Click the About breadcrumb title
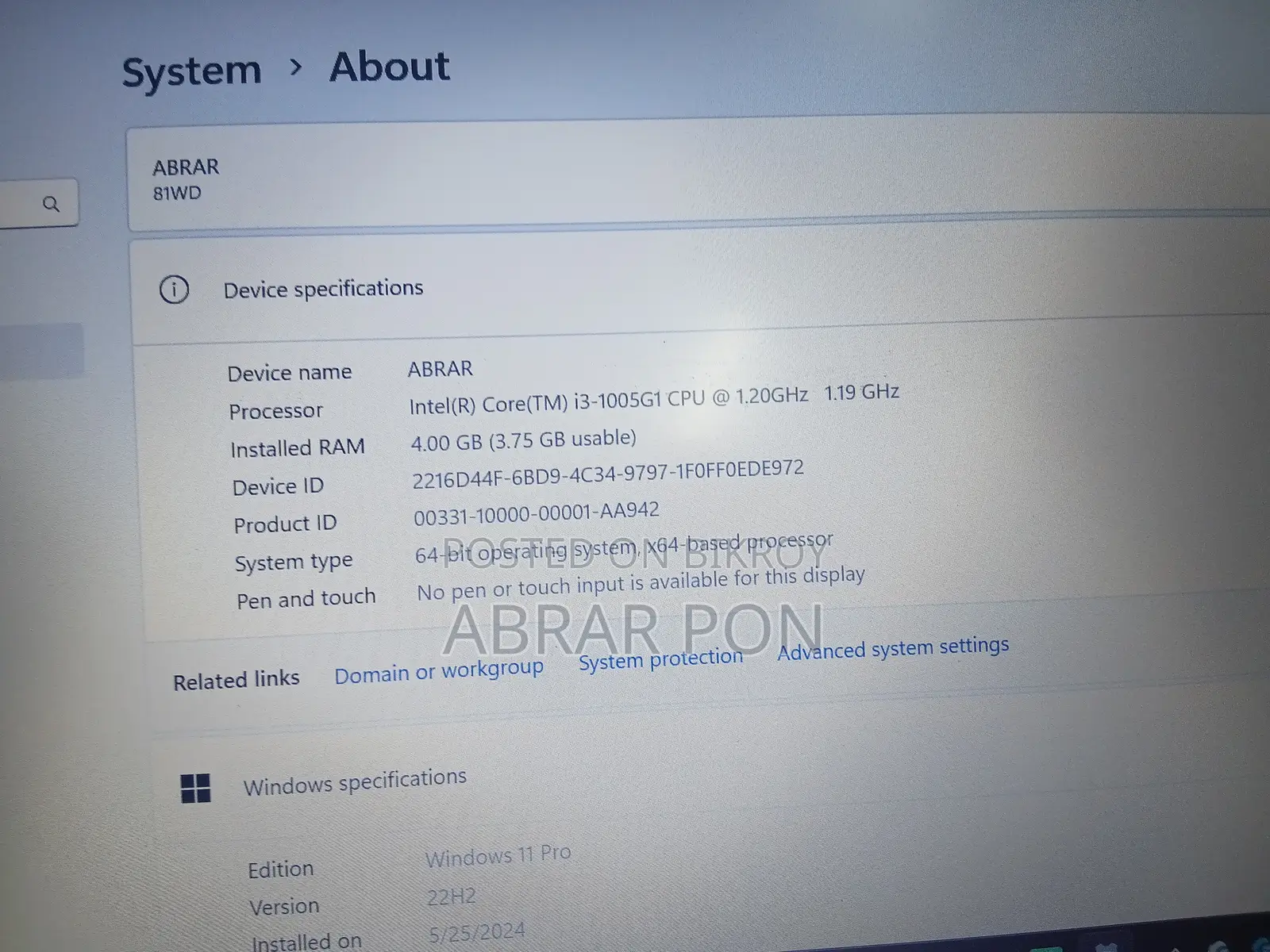This screenshot has width=1270, height=952. pyautogui.click(x=390, y=67)
